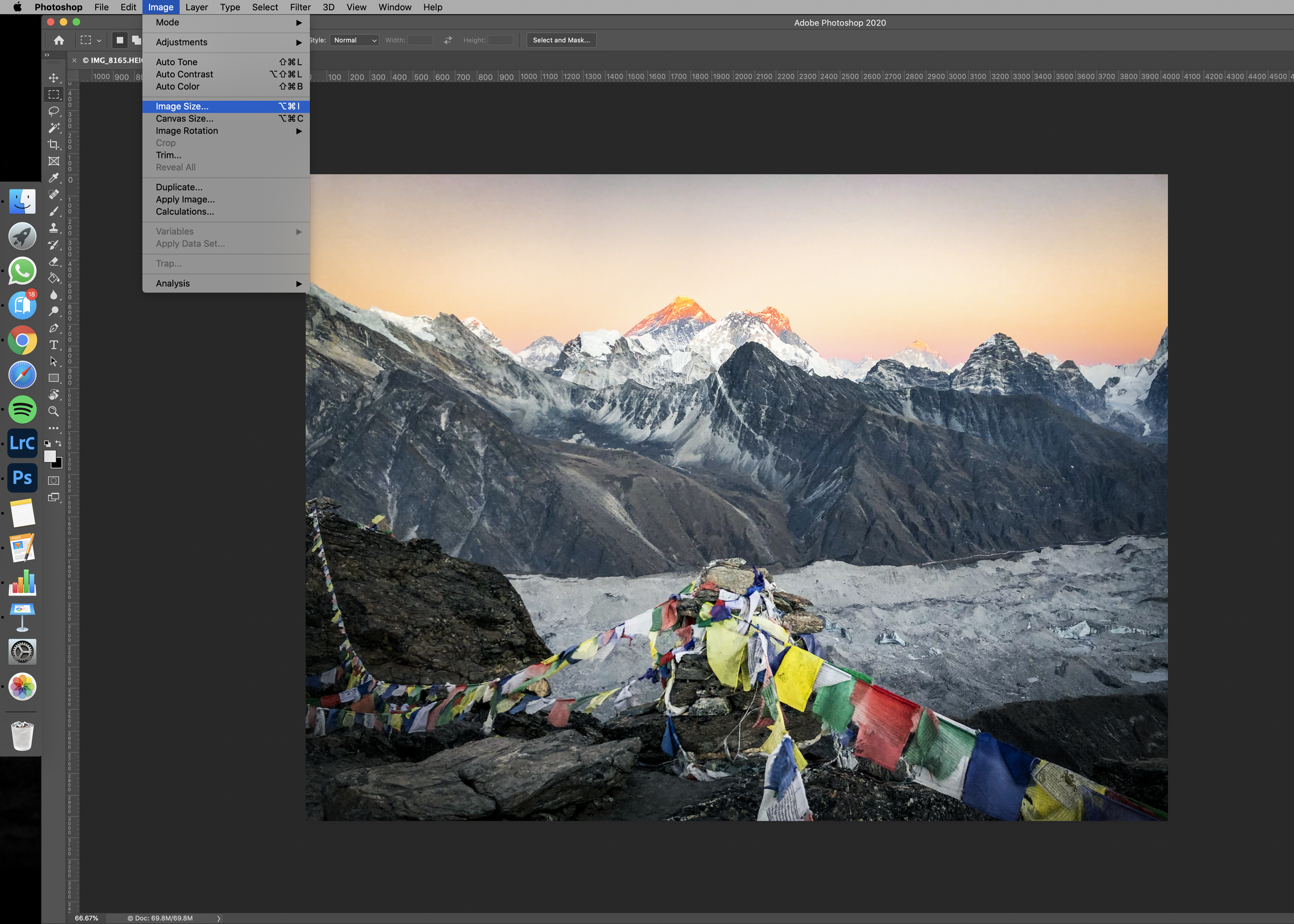Viewport: 1294px width, 924px height.
Task: Swap width and height button
Action: pyautogui.click(x=448, y=40)
